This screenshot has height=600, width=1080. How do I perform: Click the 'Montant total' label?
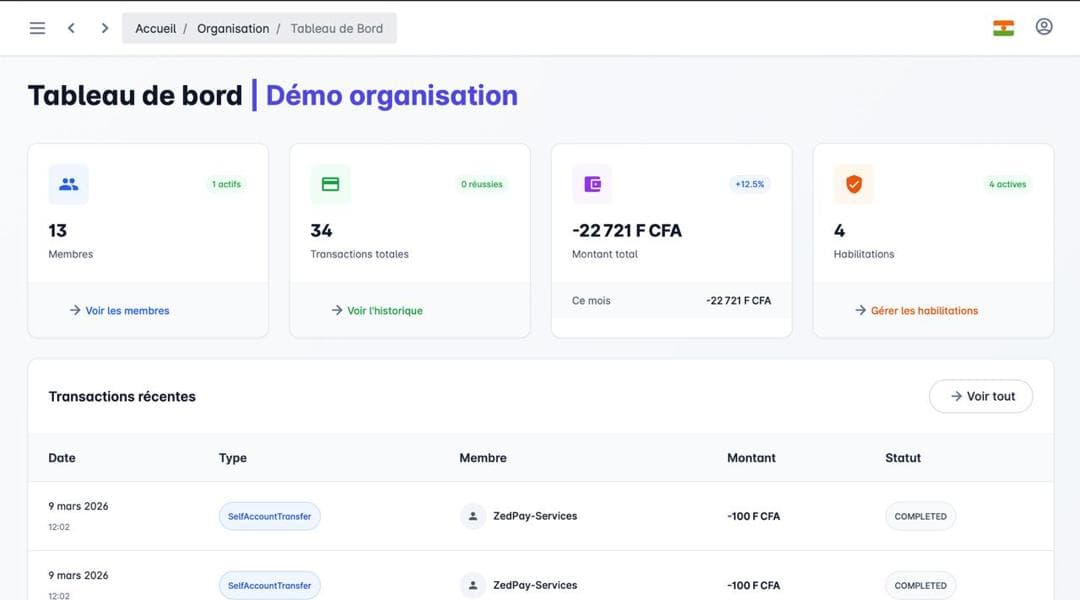tap(605, 254)
